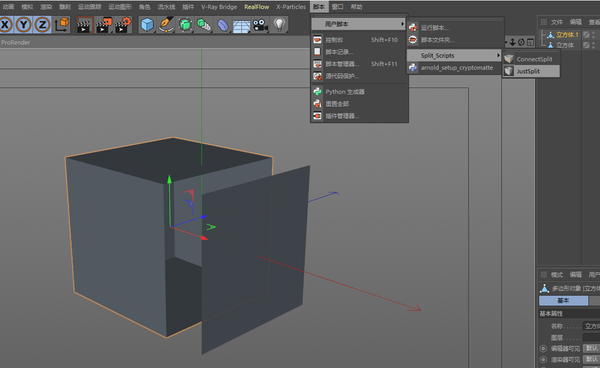Open 脚本文件夹 script folder entry

click(x=455, y=40)
